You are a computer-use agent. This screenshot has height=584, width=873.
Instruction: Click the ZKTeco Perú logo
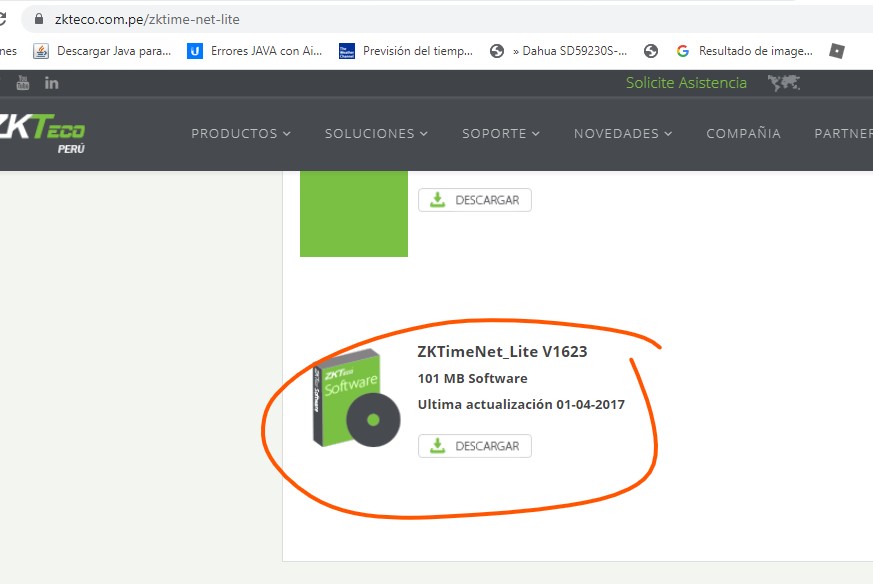pos(42,133)
